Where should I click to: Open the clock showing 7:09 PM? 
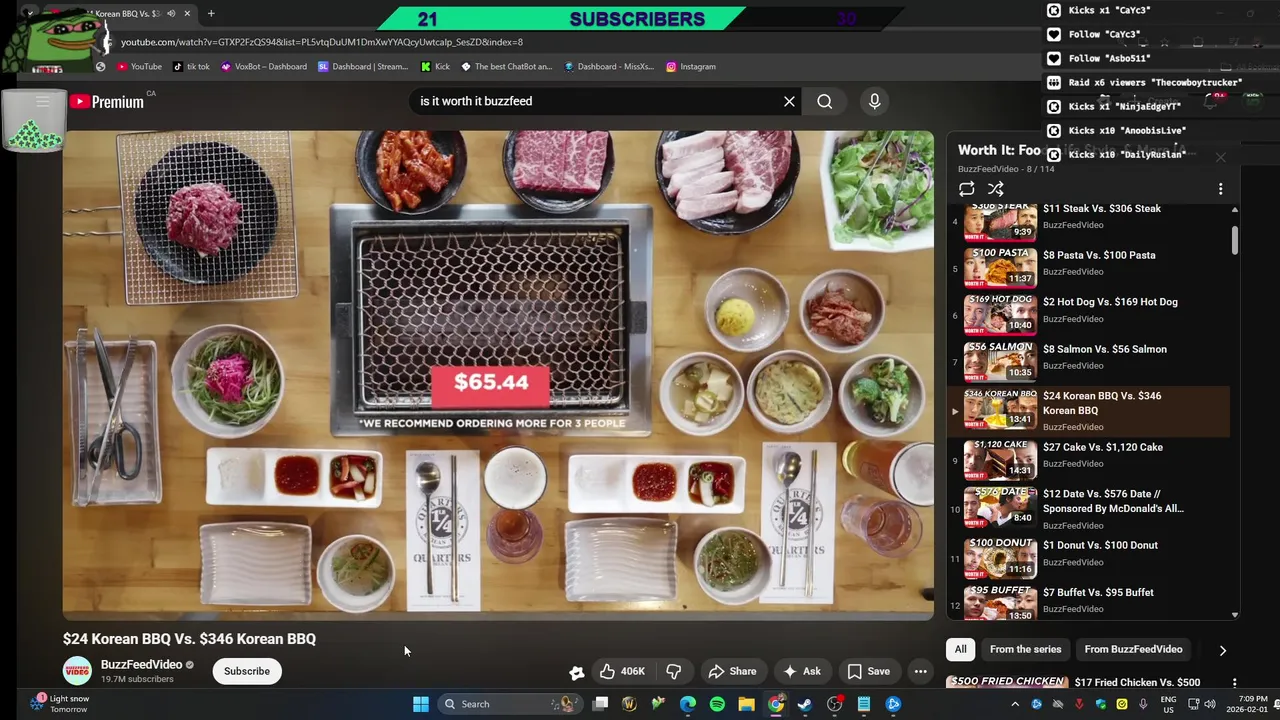point(1249,704)
